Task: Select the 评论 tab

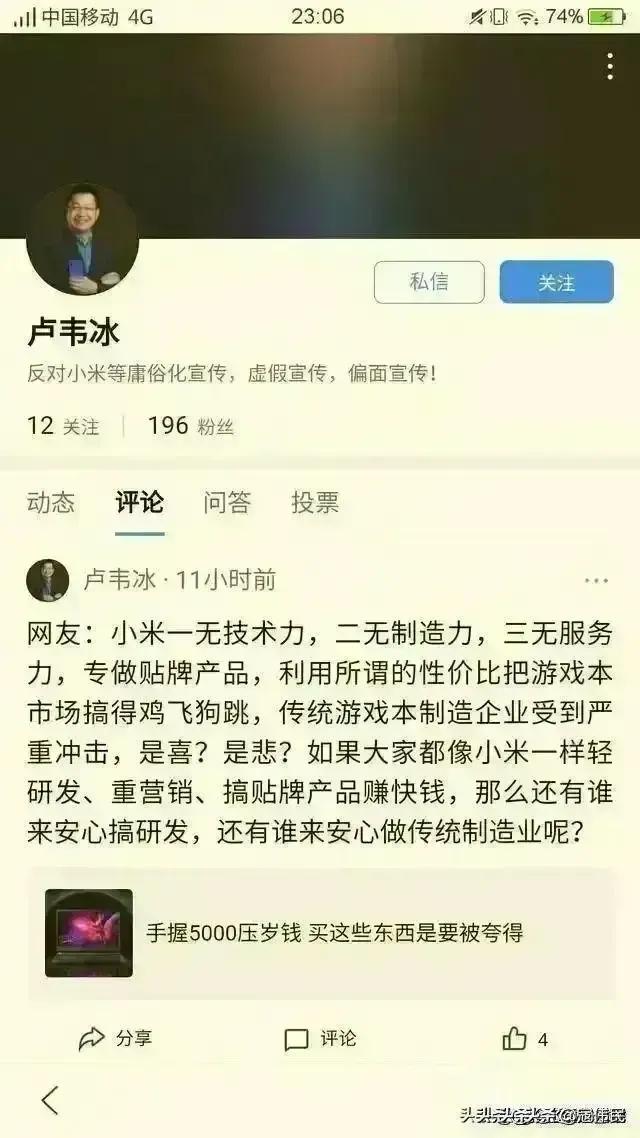Action: pyautogui.click(x=139, y=502)
